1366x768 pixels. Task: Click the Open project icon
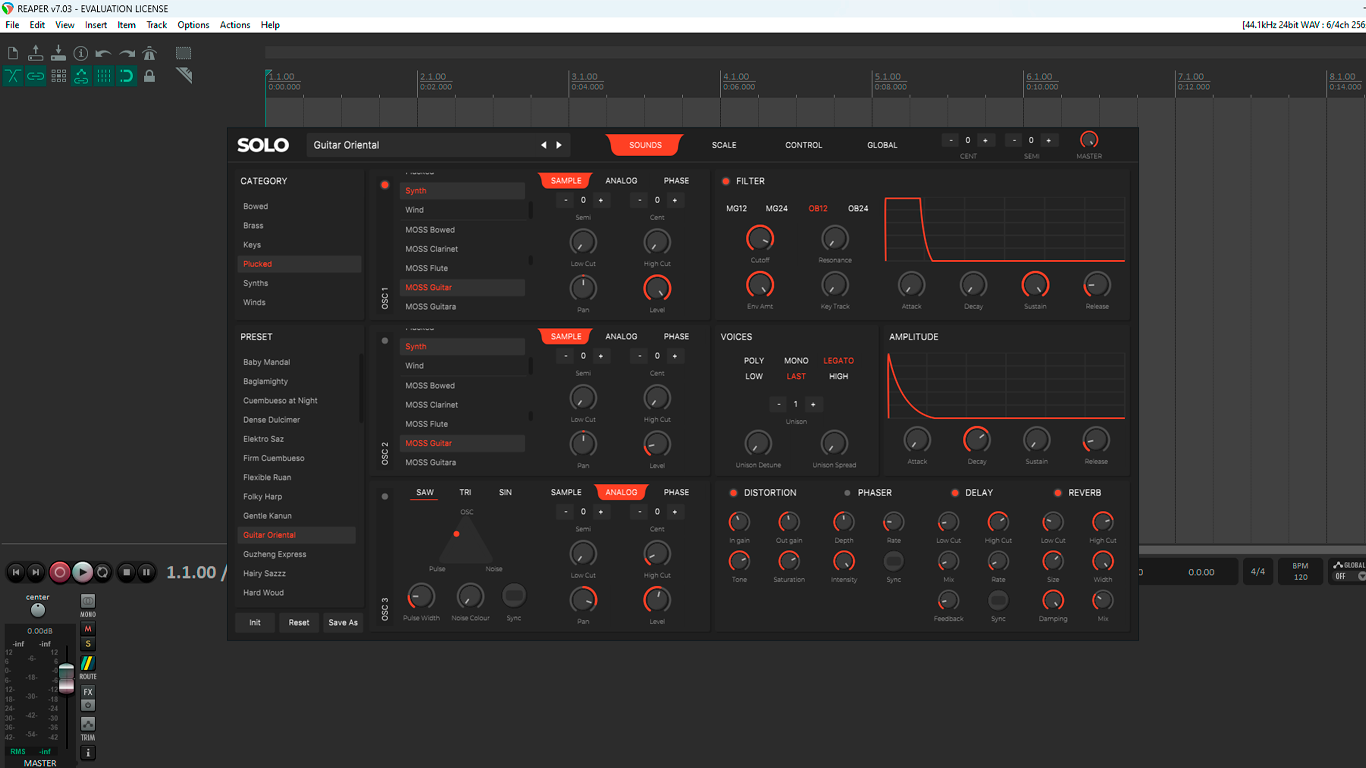tap(36, 53)
